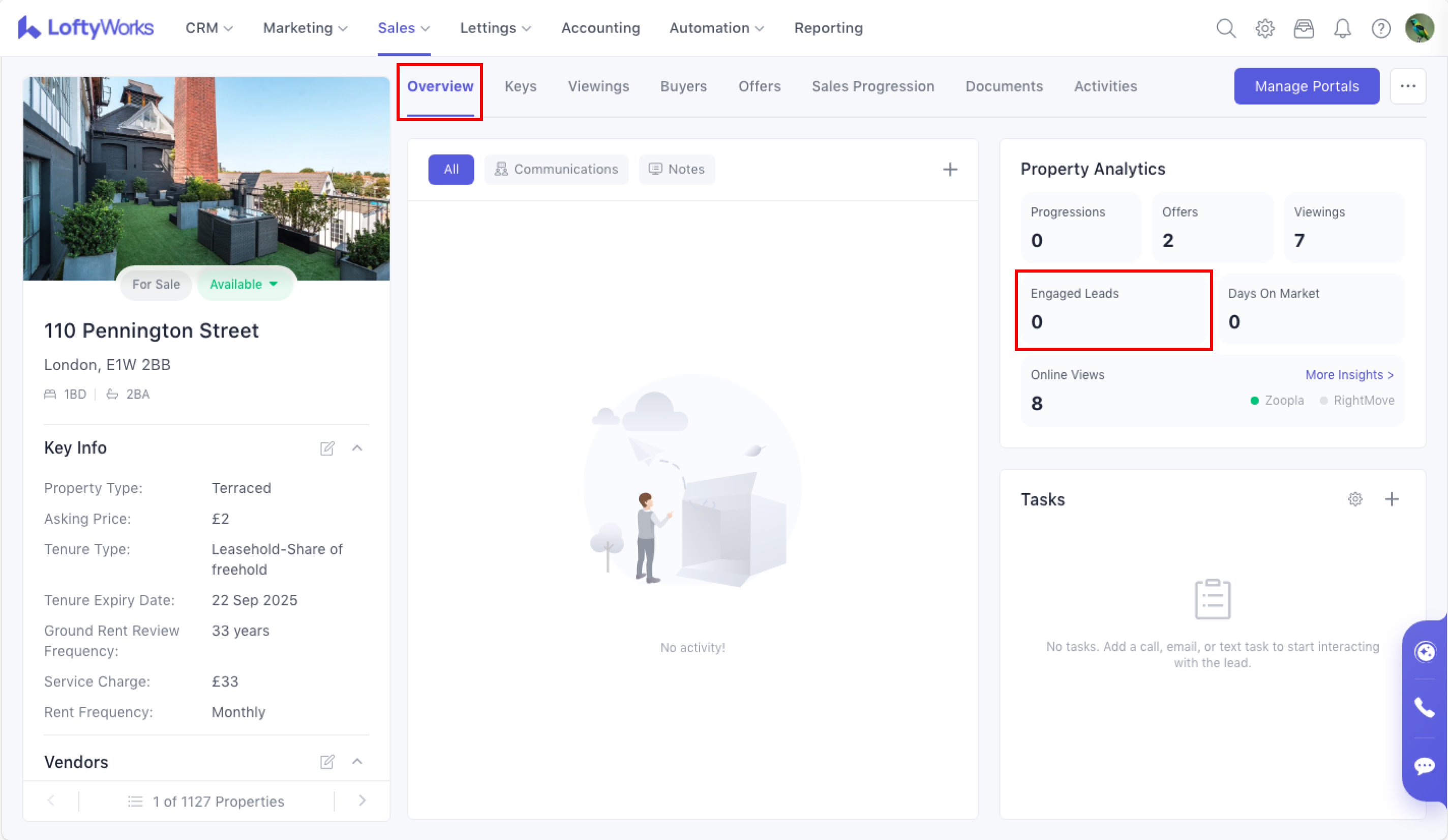Filter activity by Communications

point(556,169)
